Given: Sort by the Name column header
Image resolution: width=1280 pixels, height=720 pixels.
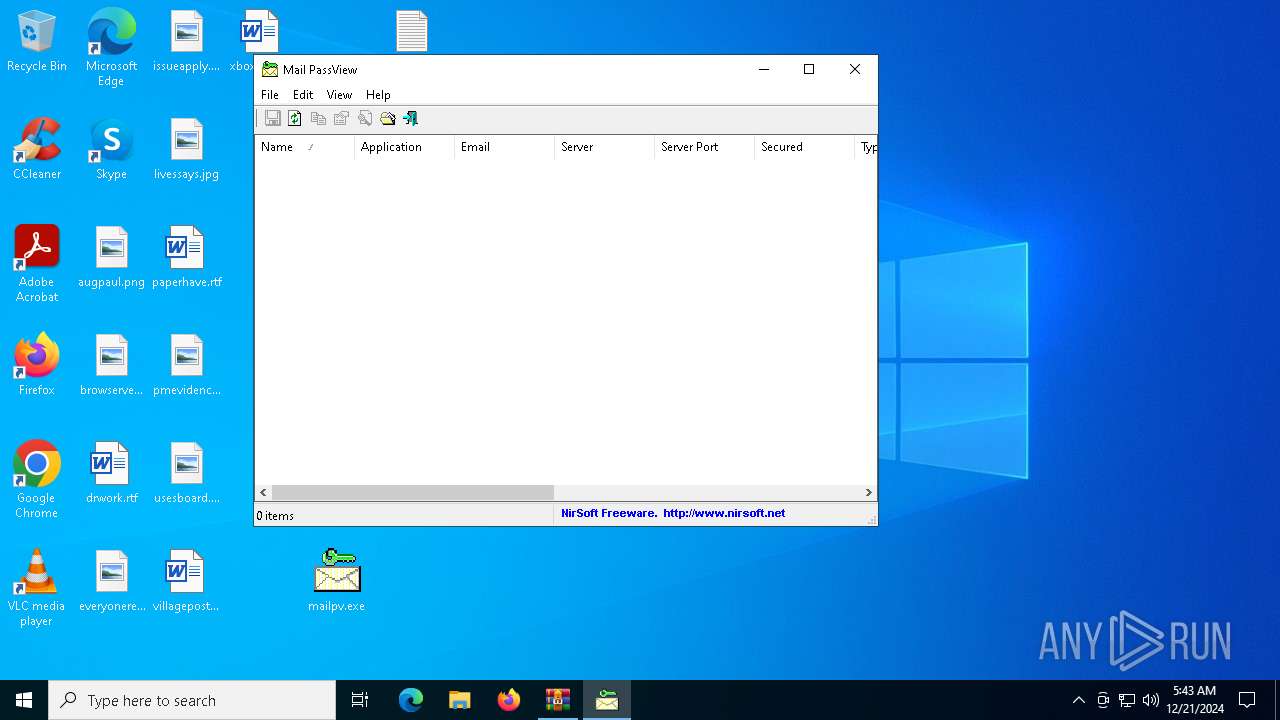Looking at the screenshot, I should [305, 147].
